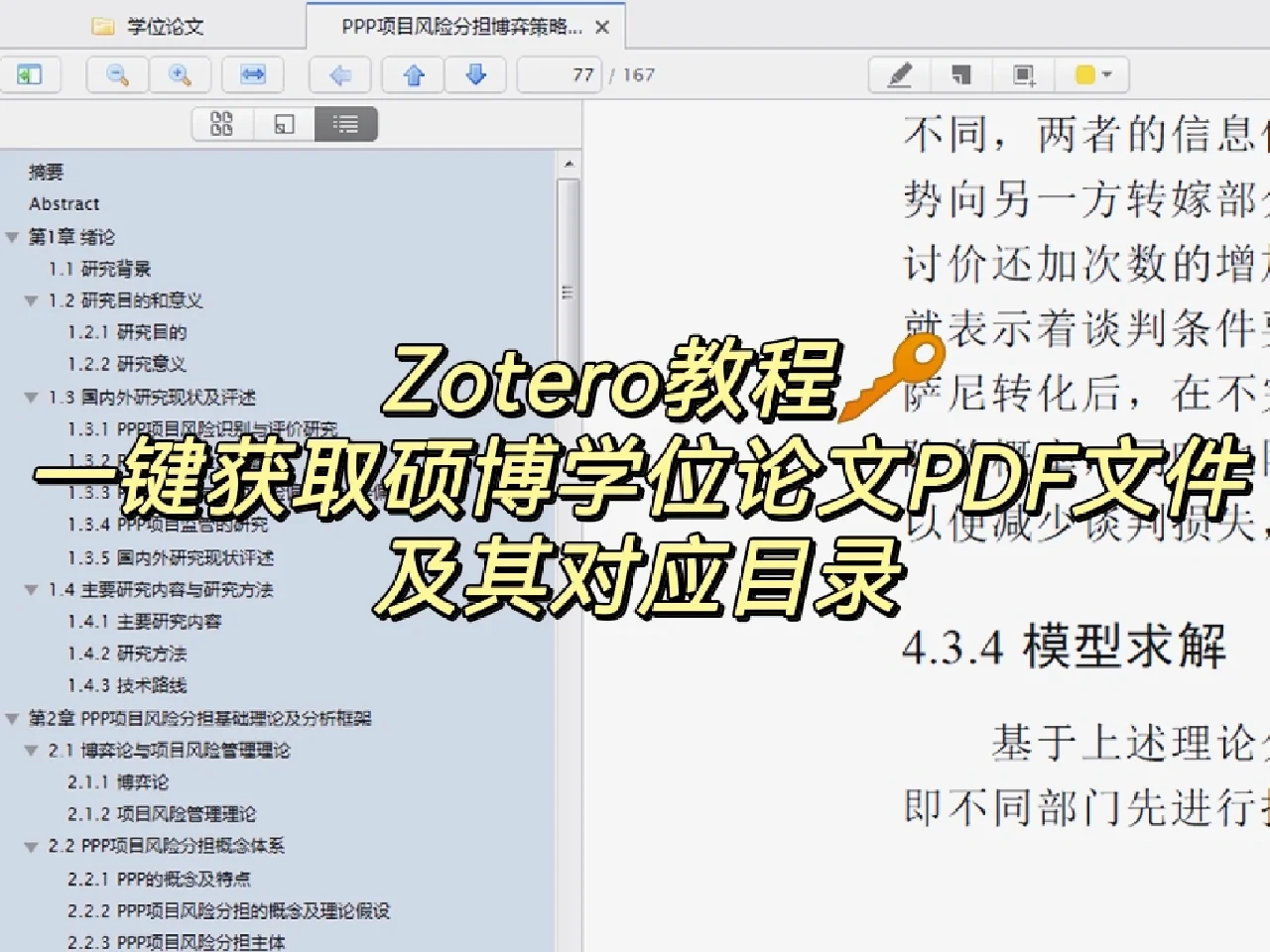Screen dimensions: 1270x952
Task: Click the outline scrollbar up arrow
Action: 569,165
